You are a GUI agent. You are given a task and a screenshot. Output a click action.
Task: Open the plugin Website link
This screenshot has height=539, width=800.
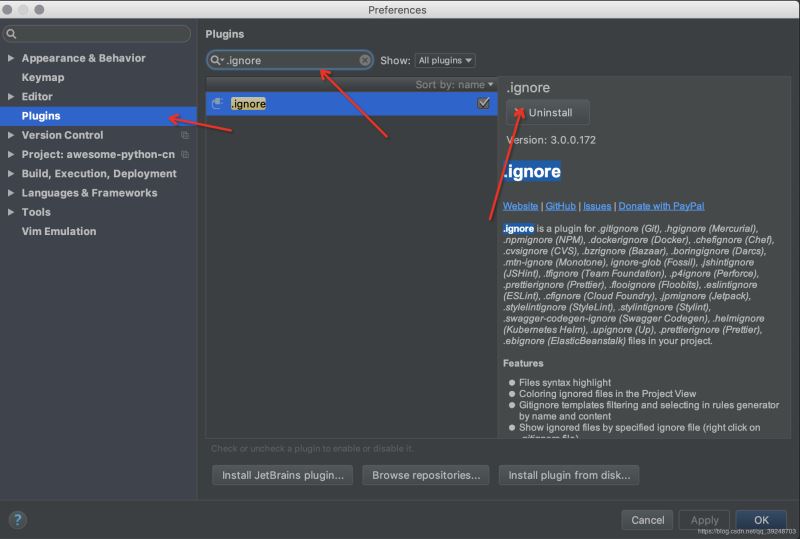pos(520,206)
